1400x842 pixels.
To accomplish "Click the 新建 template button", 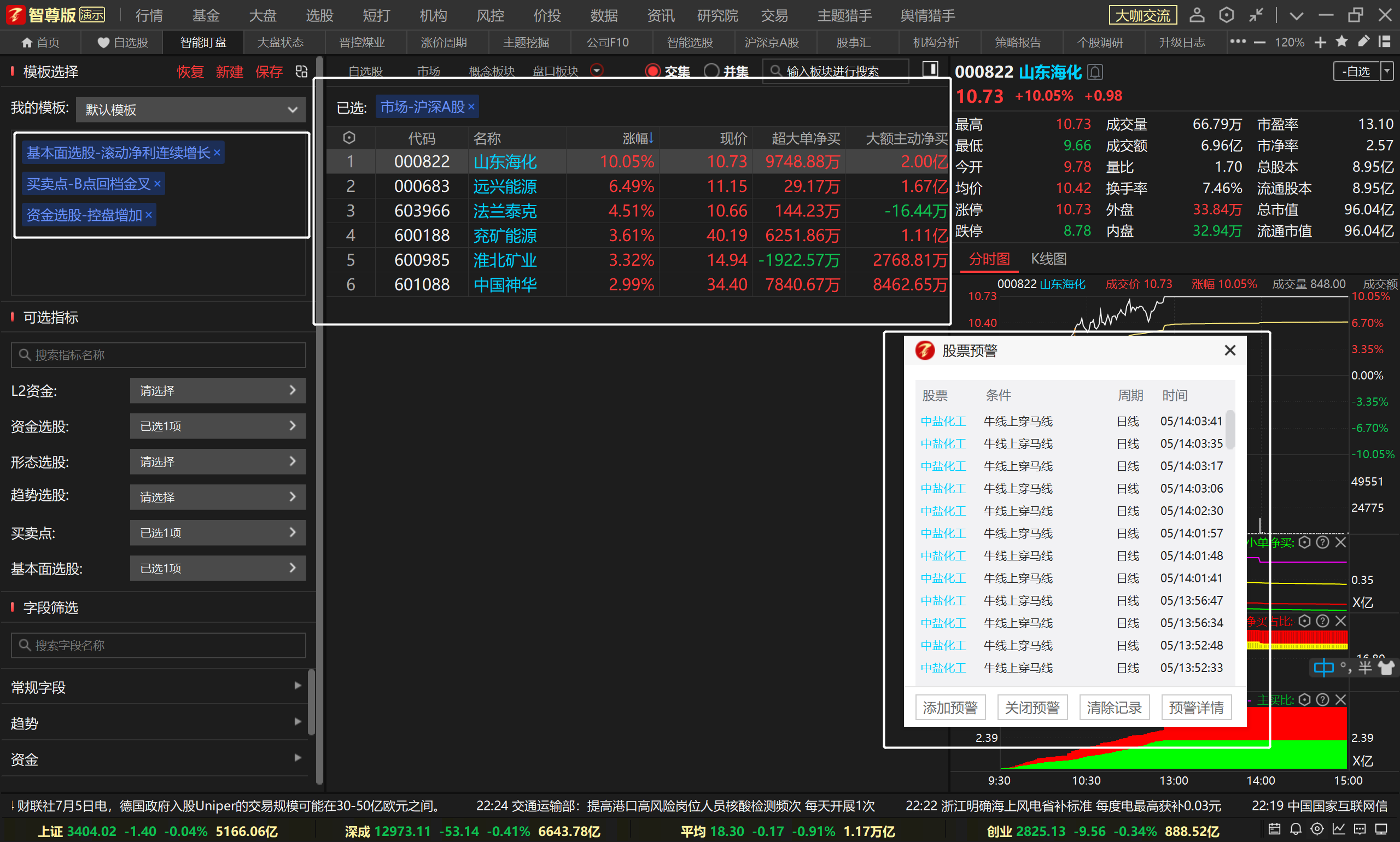I will [229, 72].
